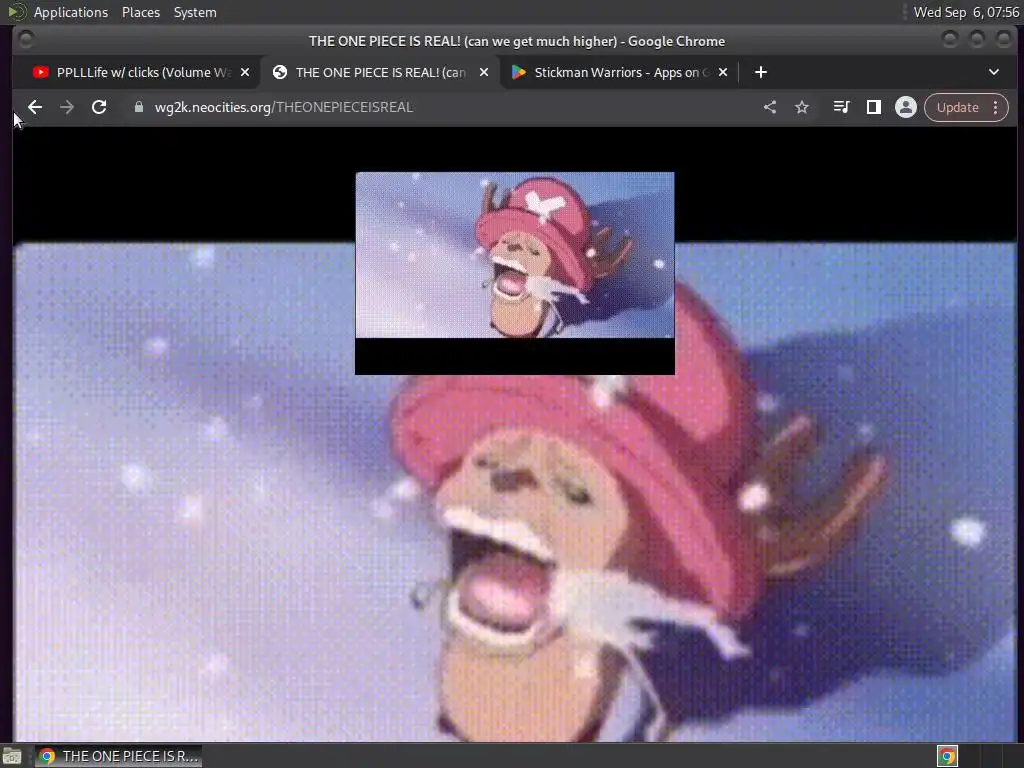
Task: Click the globe favicon on the active tab
Action: pyautogui.click(x=280, y=72)
